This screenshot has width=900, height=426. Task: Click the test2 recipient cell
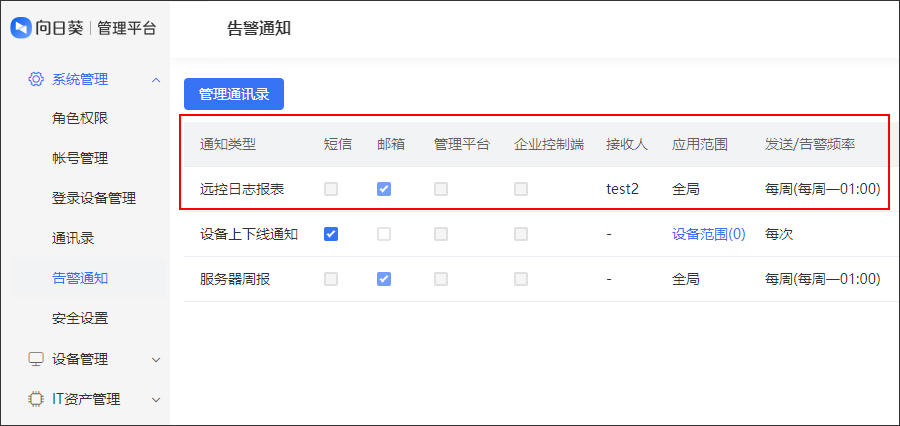[622, 189]
